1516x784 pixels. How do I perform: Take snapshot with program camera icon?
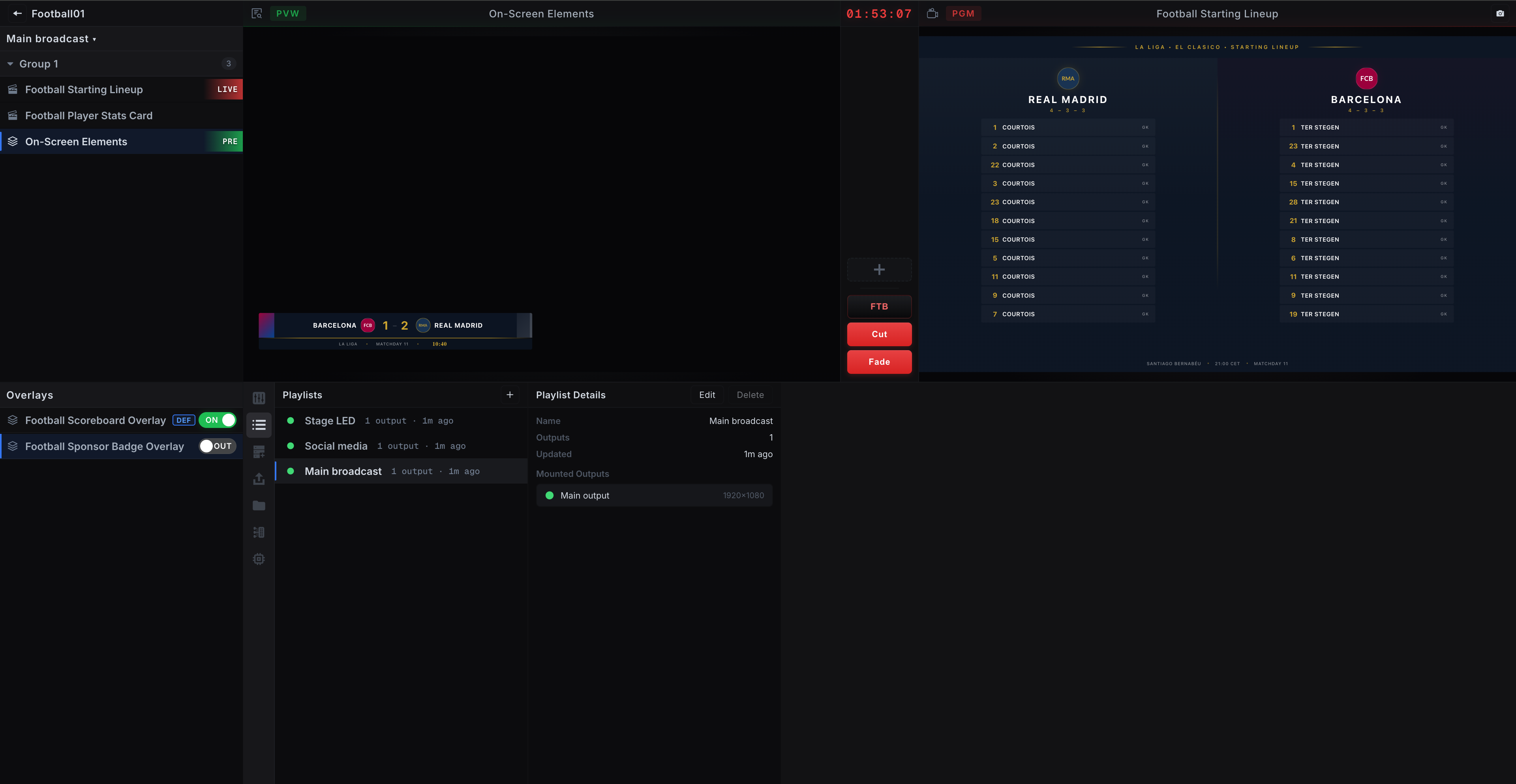click(1500, 13)
